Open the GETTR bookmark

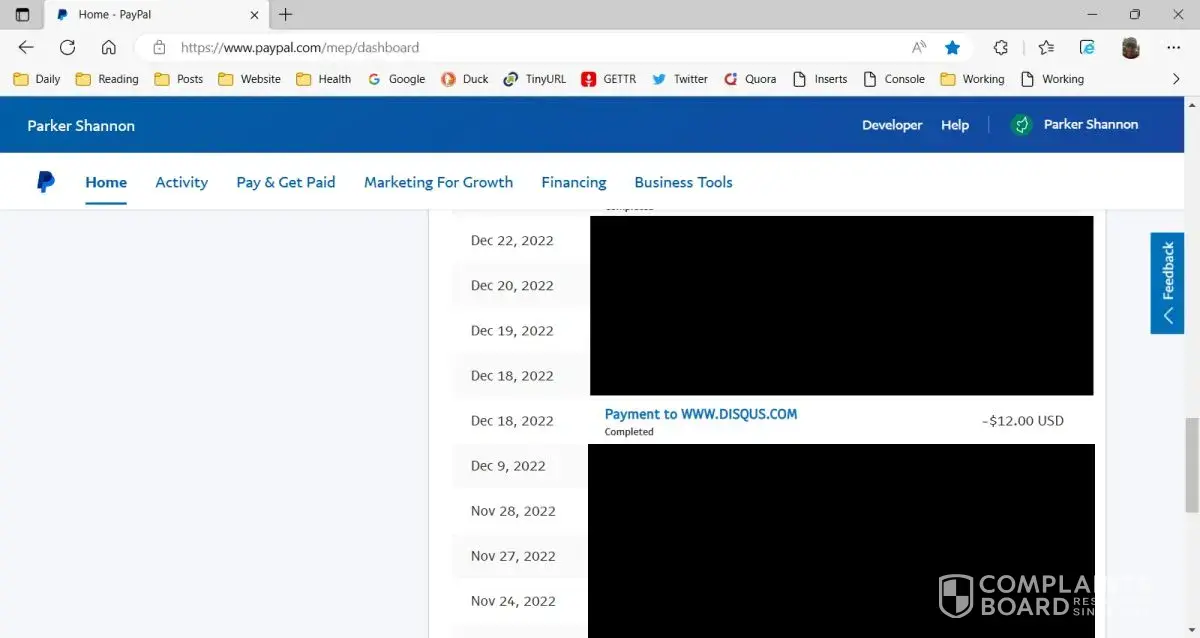[609, 79]
